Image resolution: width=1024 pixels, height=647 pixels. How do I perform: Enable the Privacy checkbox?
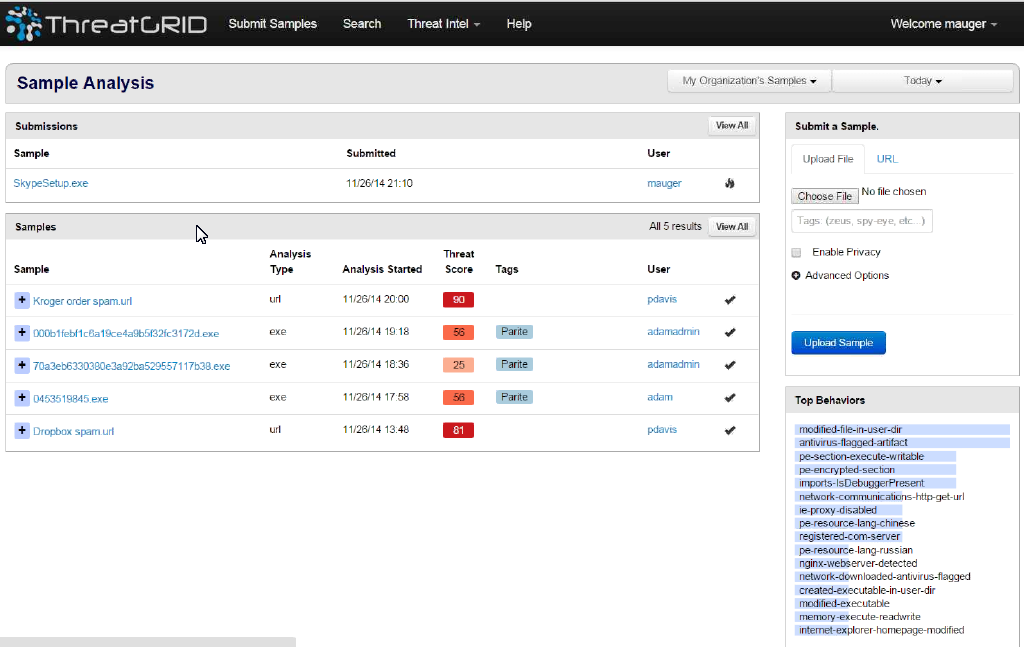coord(796,252)
